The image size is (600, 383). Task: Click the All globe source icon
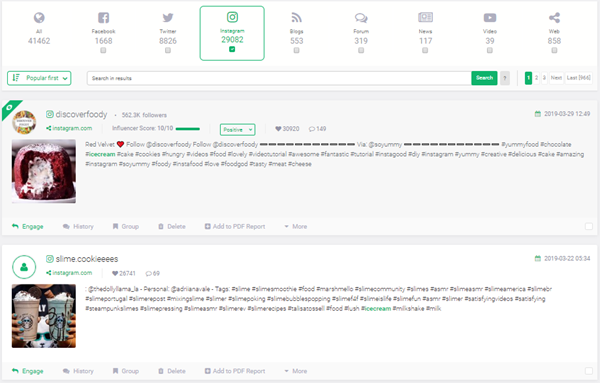39,18
